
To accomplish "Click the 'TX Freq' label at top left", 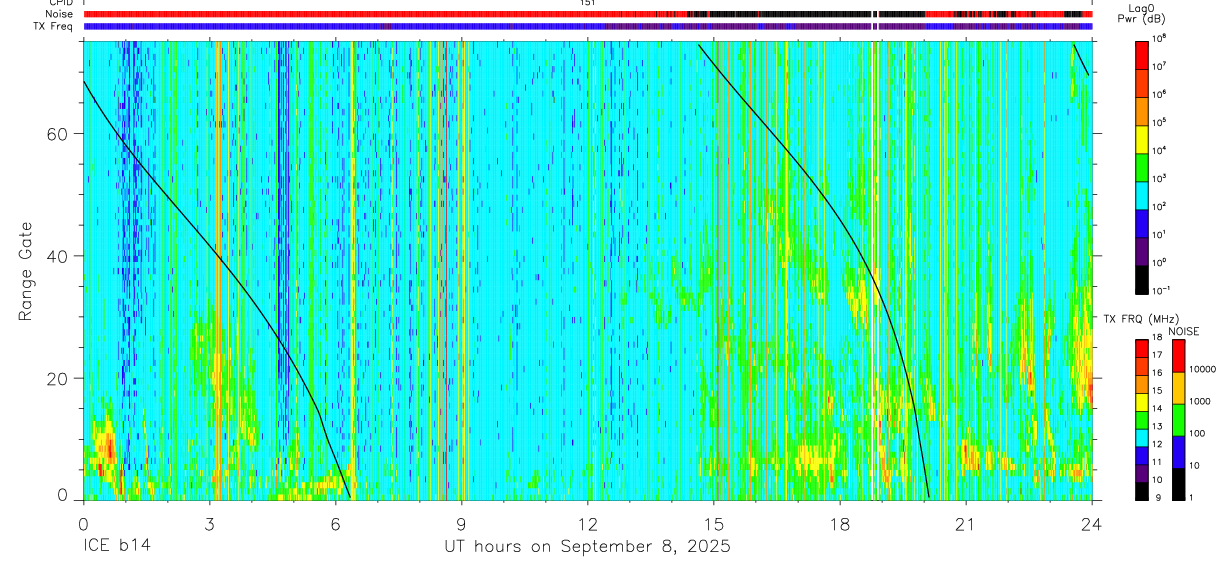I will tap(54, 26).
